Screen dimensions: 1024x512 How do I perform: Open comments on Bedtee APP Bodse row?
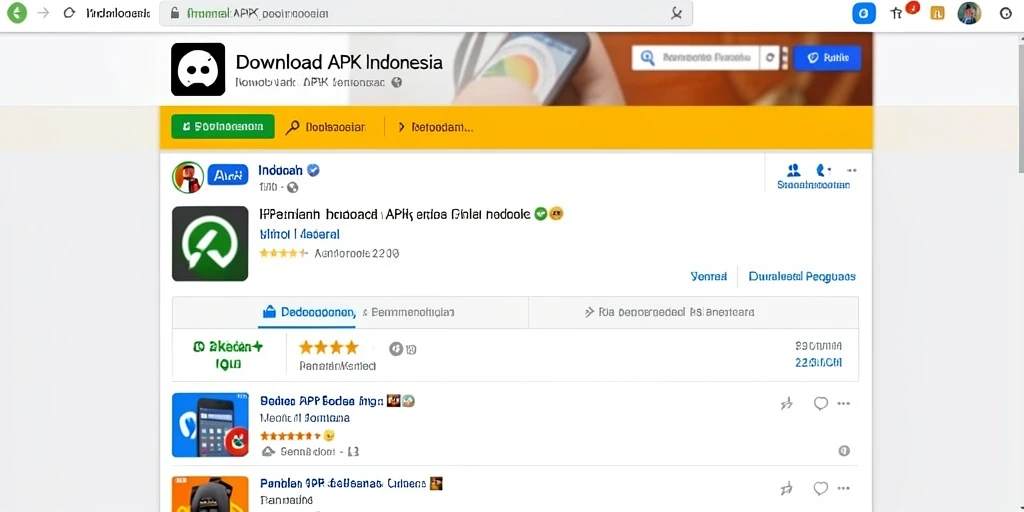pos(820,404)
